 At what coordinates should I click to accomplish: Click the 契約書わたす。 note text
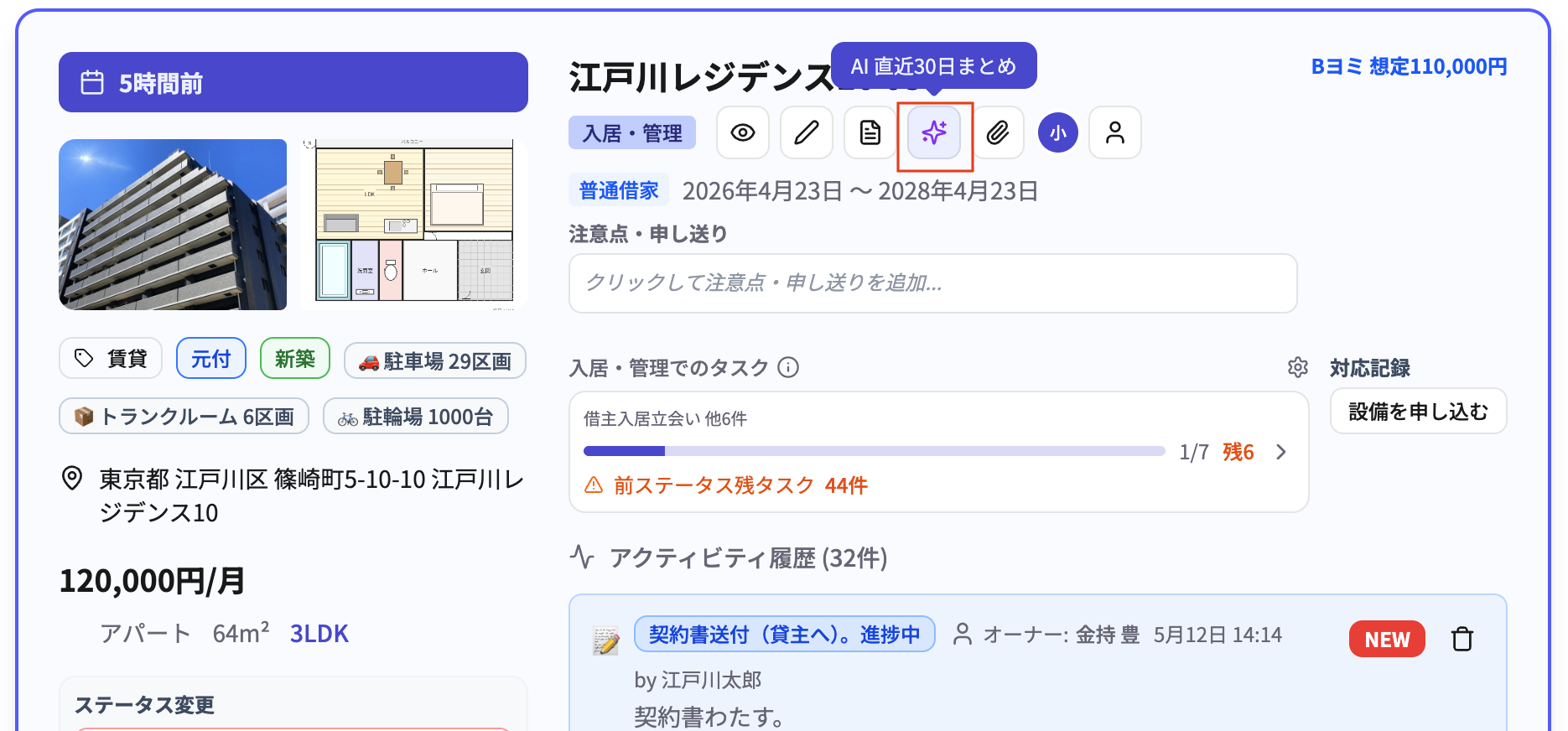(x=709, y=717)
